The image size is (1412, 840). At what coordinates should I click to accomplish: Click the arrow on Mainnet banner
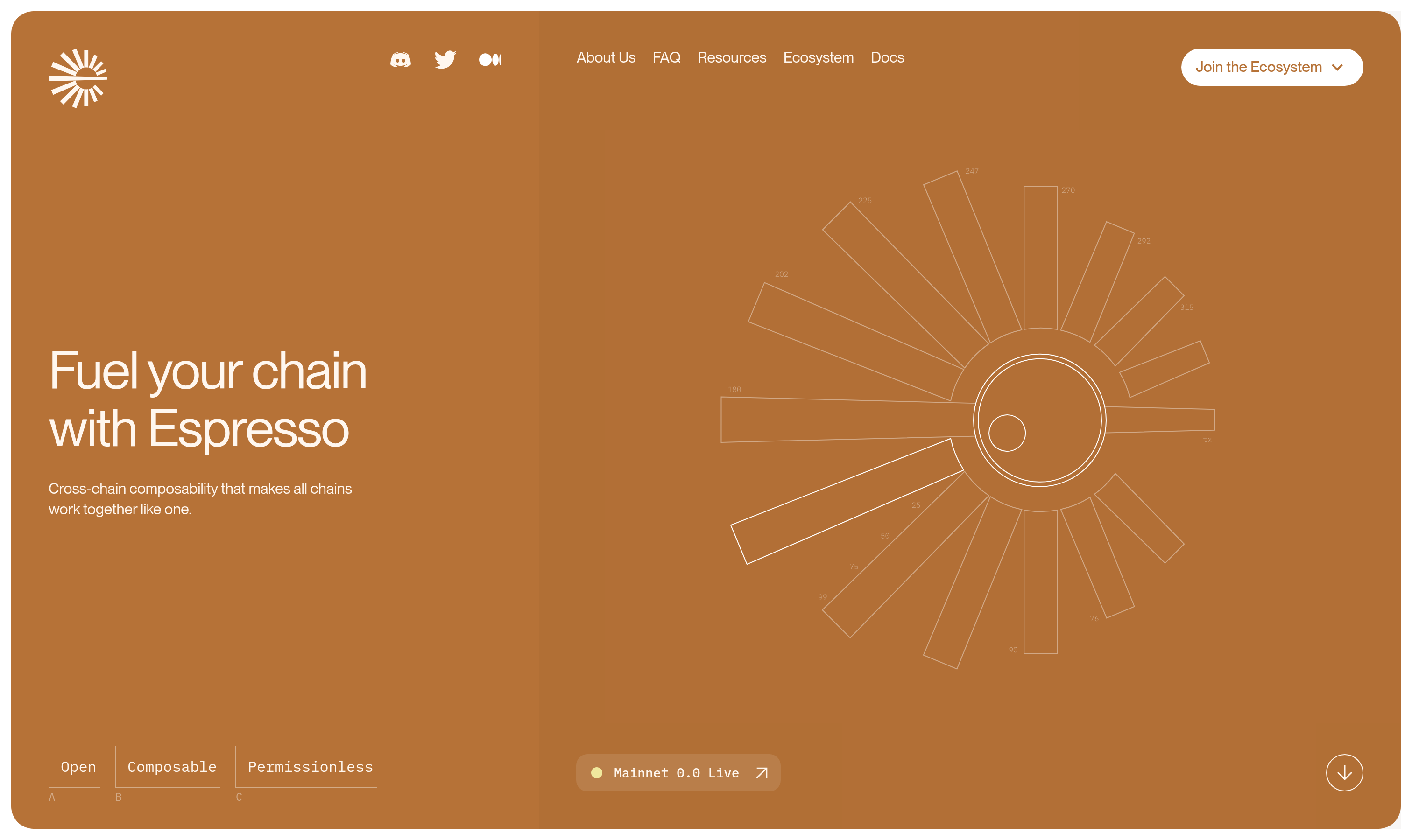point(762,773)
